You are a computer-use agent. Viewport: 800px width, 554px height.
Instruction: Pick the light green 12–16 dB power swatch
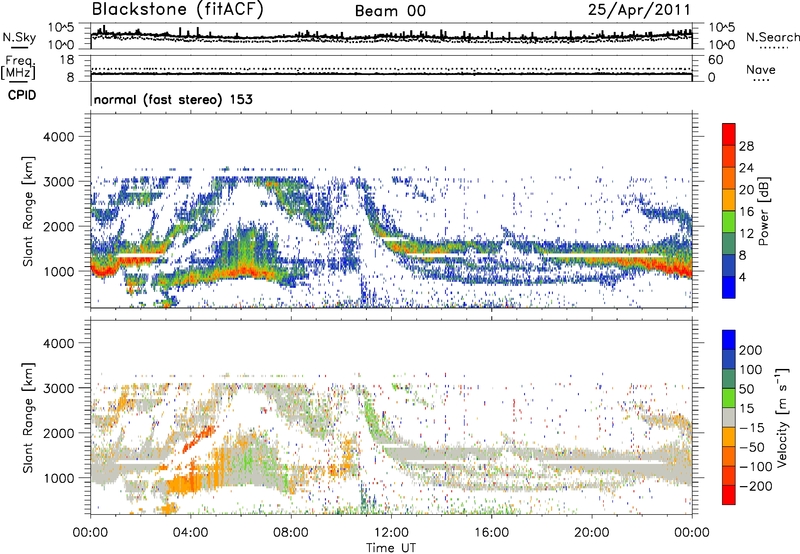coord(729,222)
